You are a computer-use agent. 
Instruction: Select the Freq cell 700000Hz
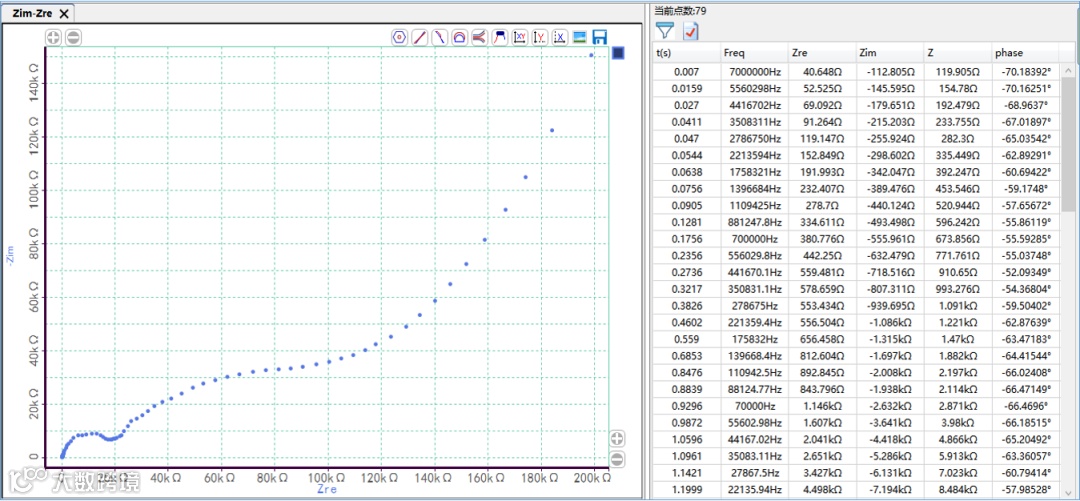[x=753, y=240]
